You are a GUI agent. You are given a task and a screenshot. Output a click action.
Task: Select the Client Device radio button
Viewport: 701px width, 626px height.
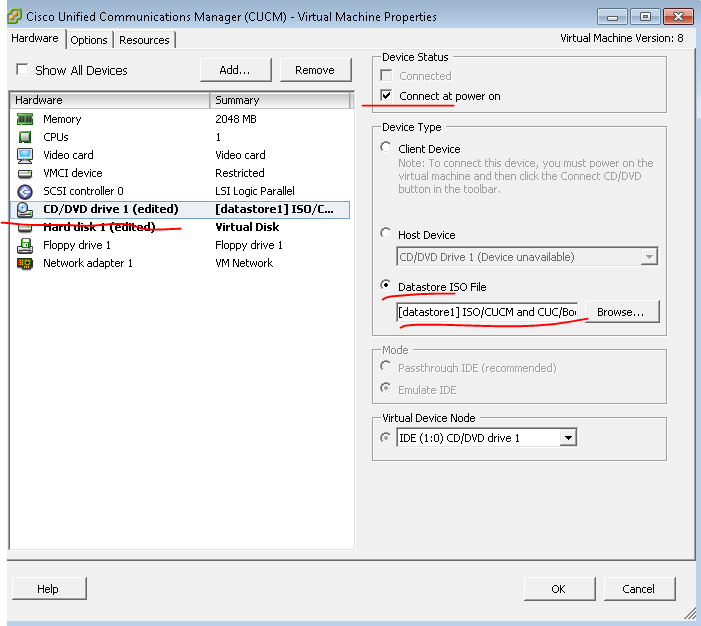[385, 147]
